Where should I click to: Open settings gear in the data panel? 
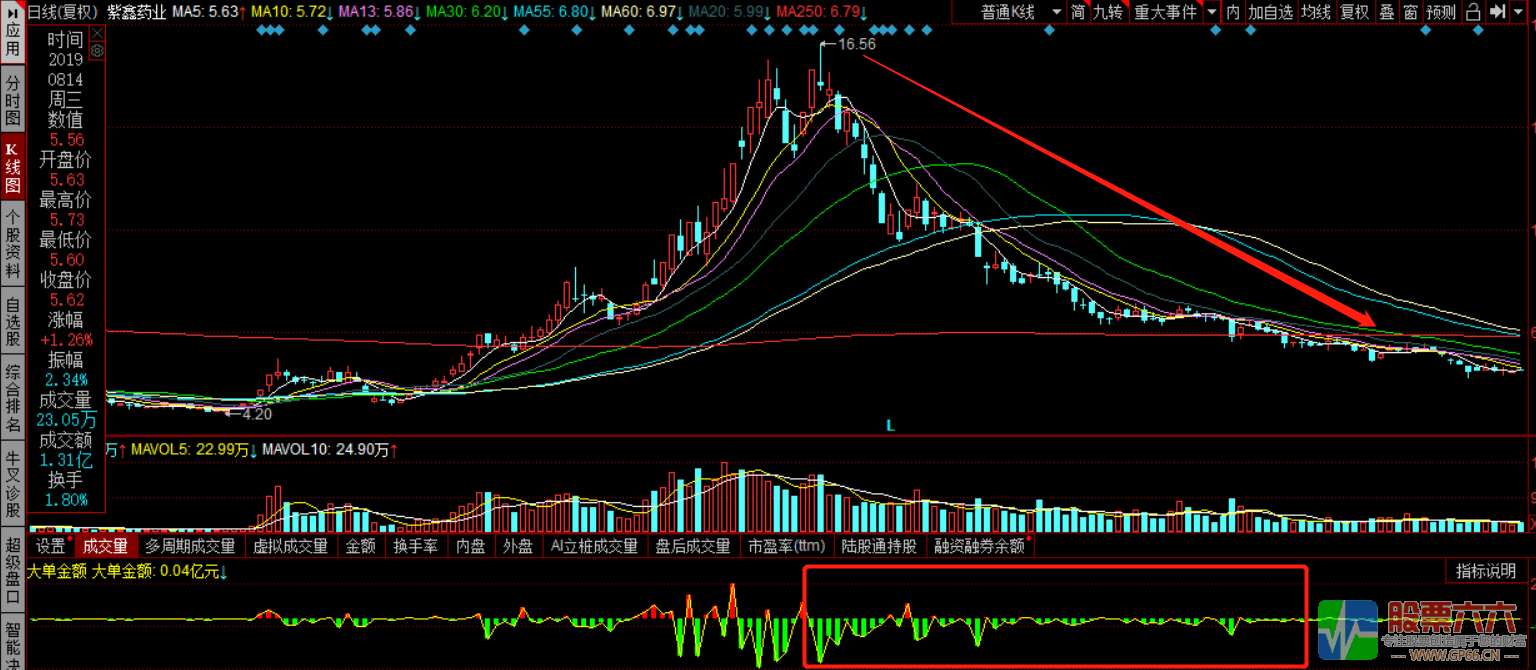pyautogui.click(x=97, y=49)
